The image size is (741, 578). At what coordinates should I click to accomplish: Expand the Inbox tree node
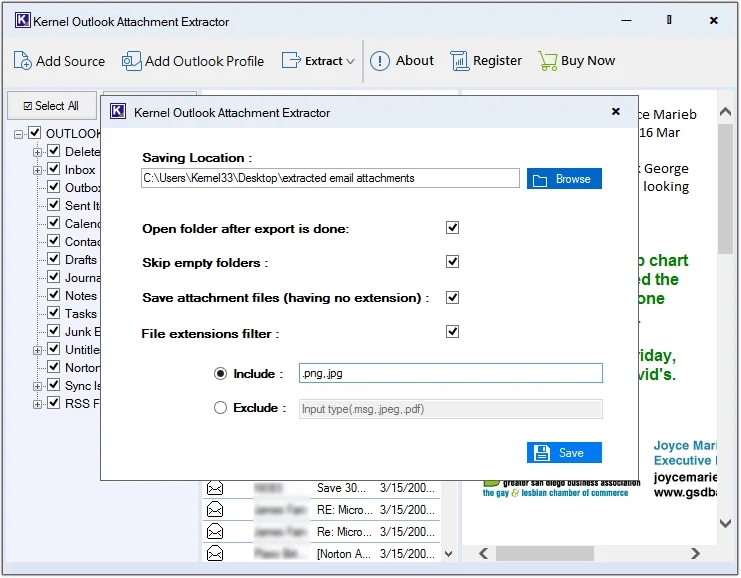tap(37, 170)
